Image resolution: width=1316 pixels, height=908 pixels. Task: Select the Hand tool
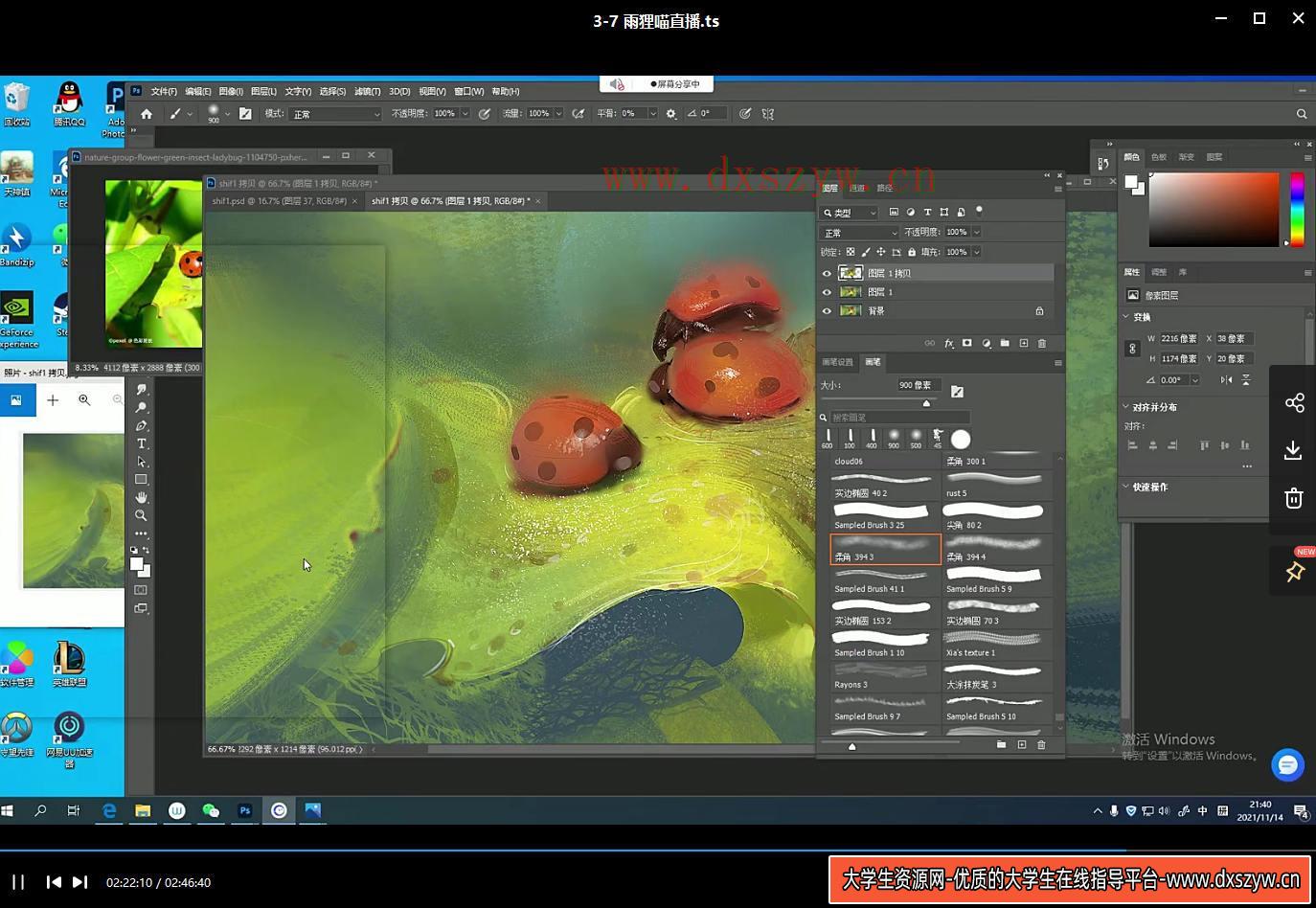pyautogui.click(x=141, y=497)
